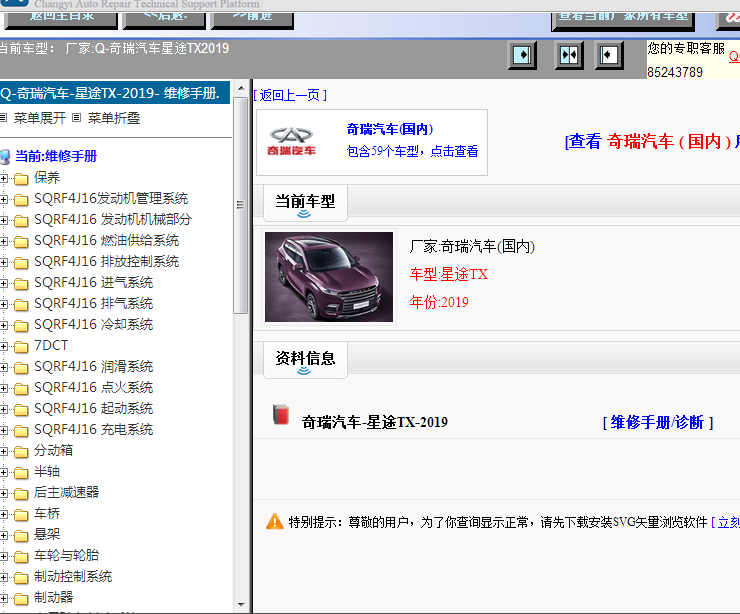740x614 pixels.
Task: Click 查看 奇瑞汽车 (国内) all models link
Action: (652, 142)
